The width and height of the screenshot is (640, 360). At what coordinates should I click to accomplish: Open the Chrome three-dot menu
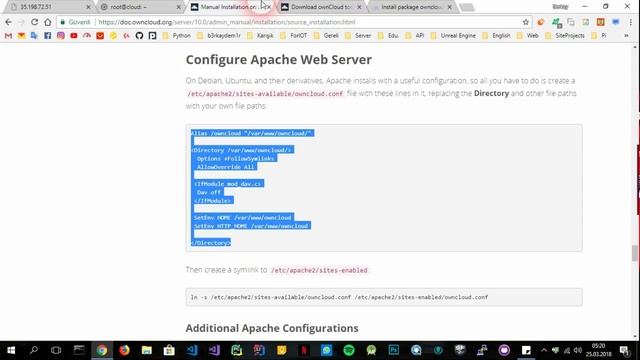tap(631, 22)
